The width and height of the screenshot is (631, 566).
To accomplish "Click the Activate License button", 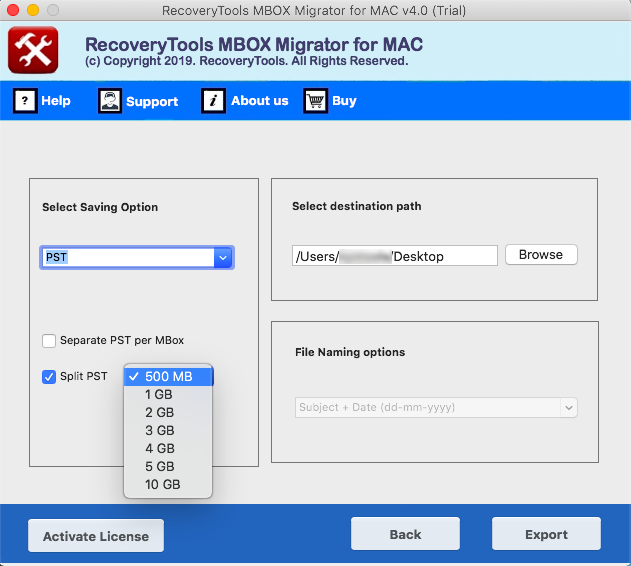I will [x=96, y=536].
